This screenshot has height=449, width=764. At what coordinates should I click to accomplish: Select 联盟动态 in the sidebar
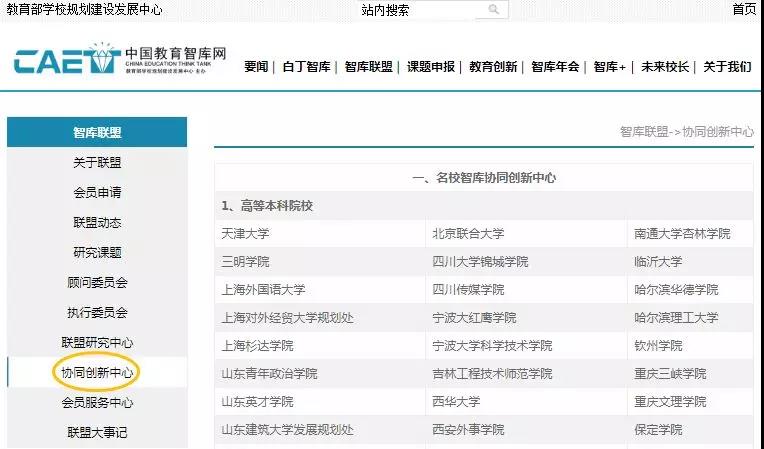click(x=97, y=223)
